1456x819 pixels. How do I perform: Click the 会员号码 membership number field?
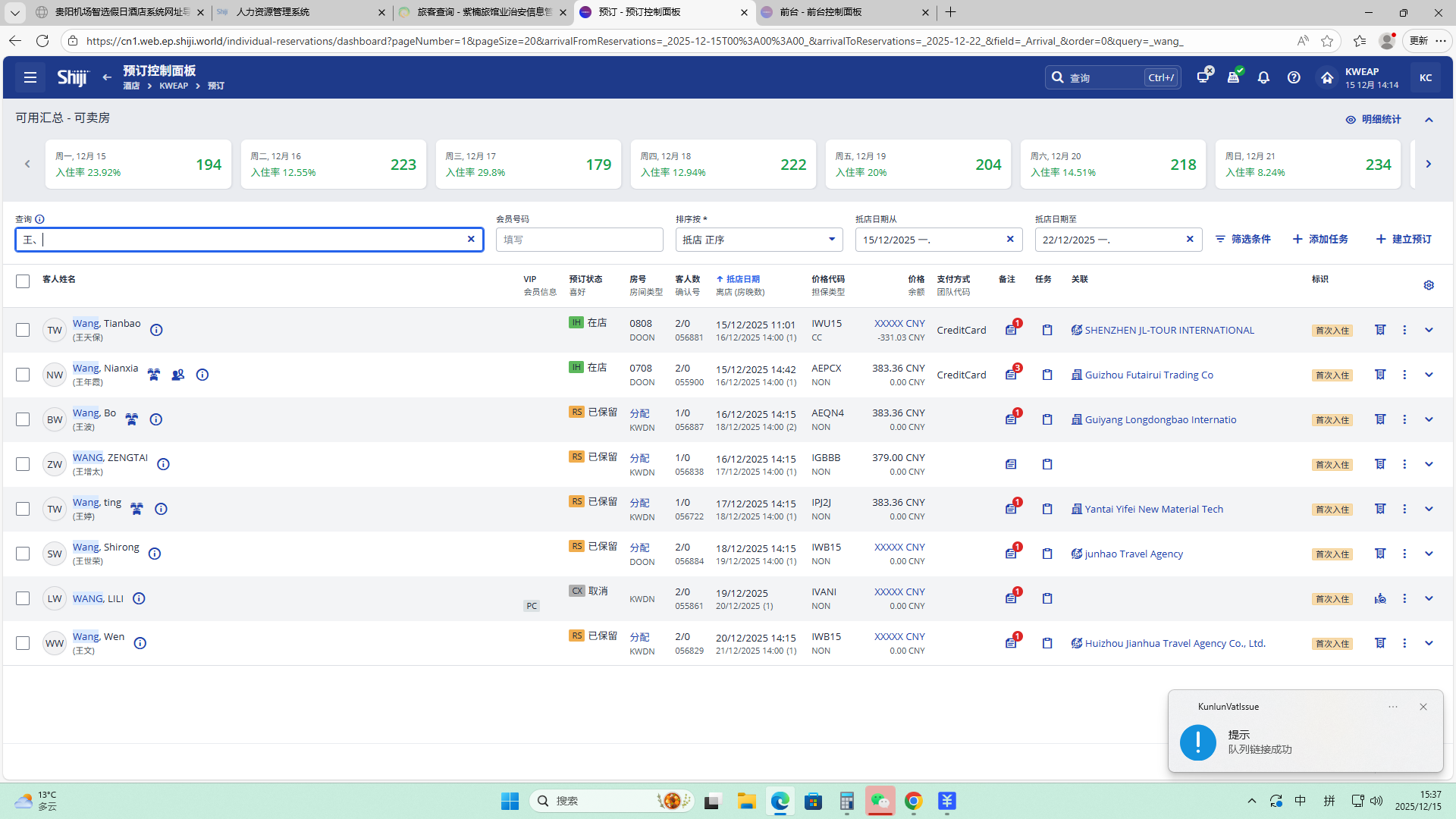[x=579, y=240]
